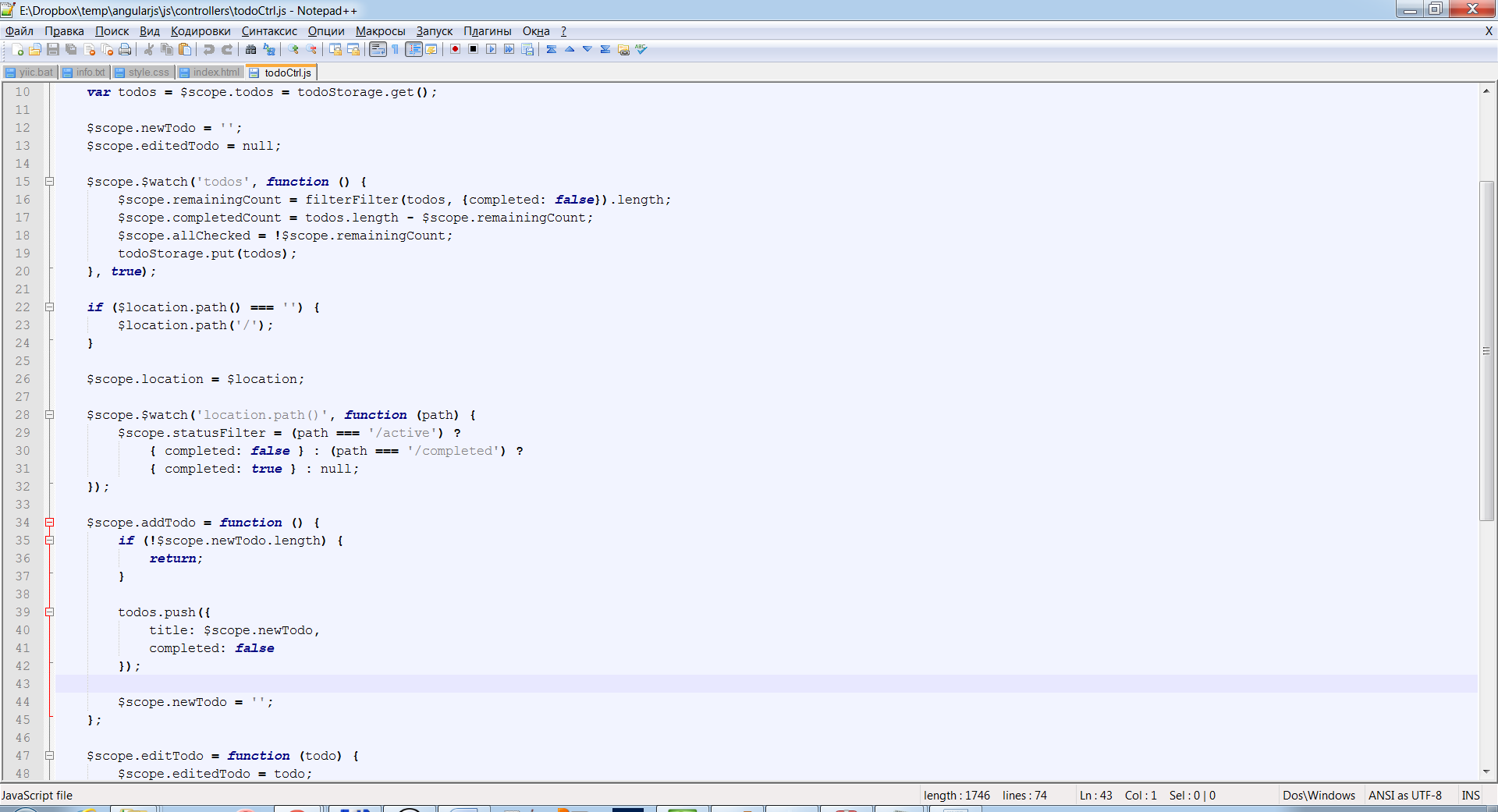Screen dimensions: 1498x812
Task: Zoom out of the editor text
Action: tap(311, 49)
